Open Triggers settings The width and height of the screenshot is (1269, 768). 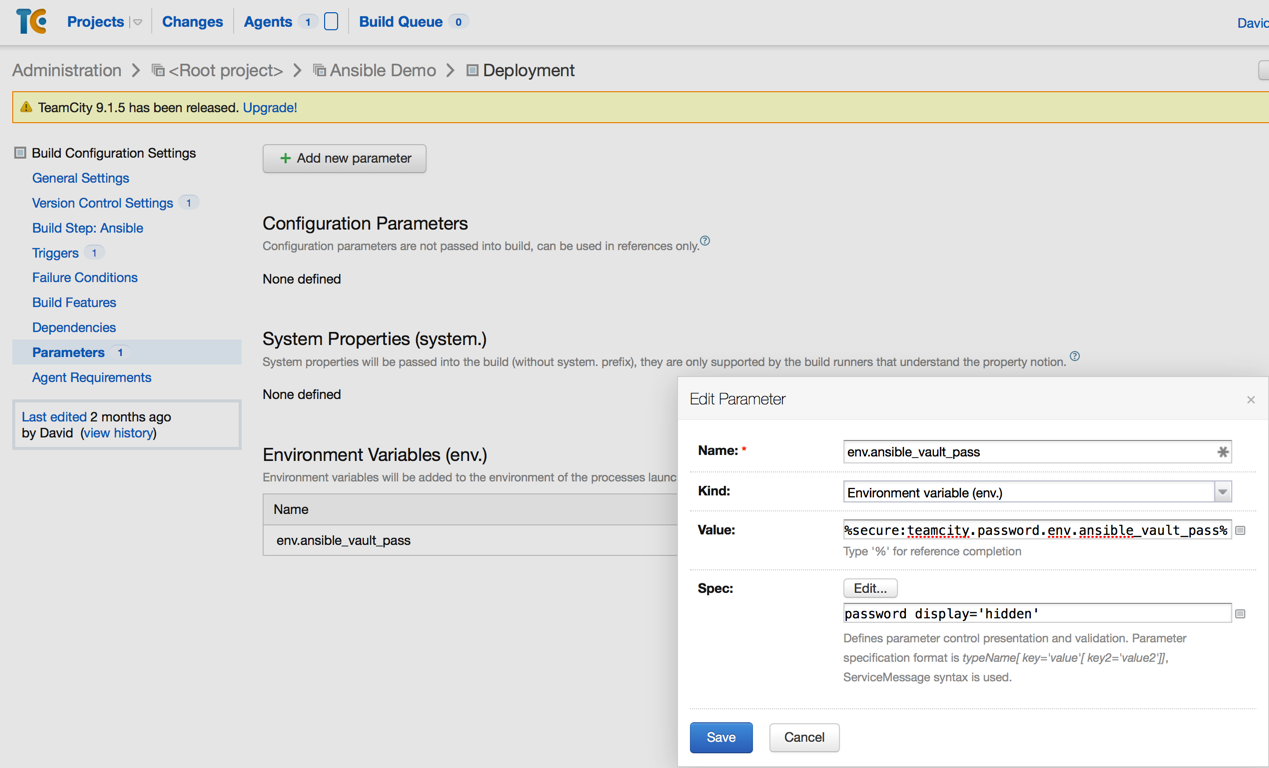(x=55, y=253)
